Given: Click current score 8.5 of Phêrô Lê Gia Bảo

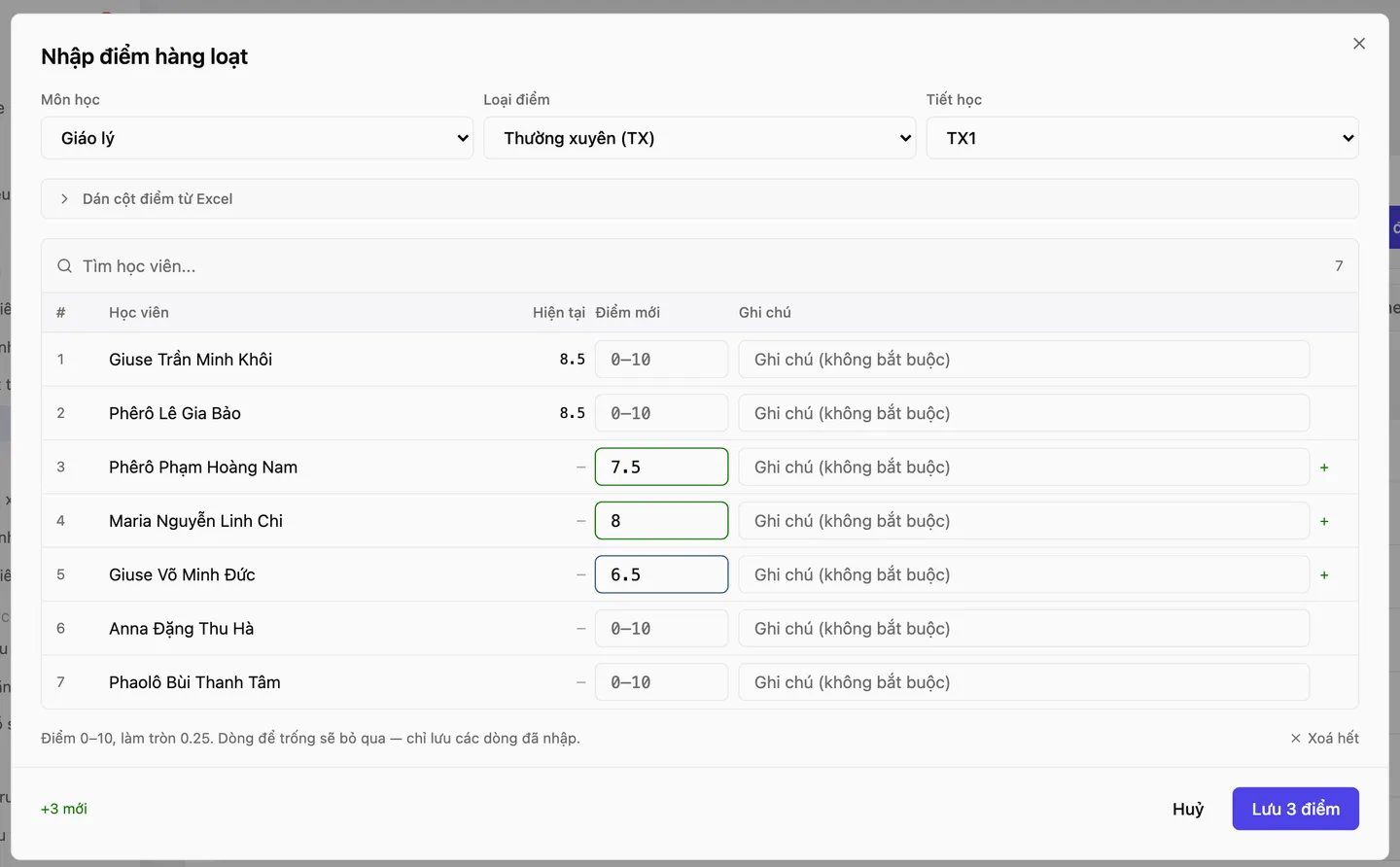Looking at the screenshot, I should click(572, 413).
